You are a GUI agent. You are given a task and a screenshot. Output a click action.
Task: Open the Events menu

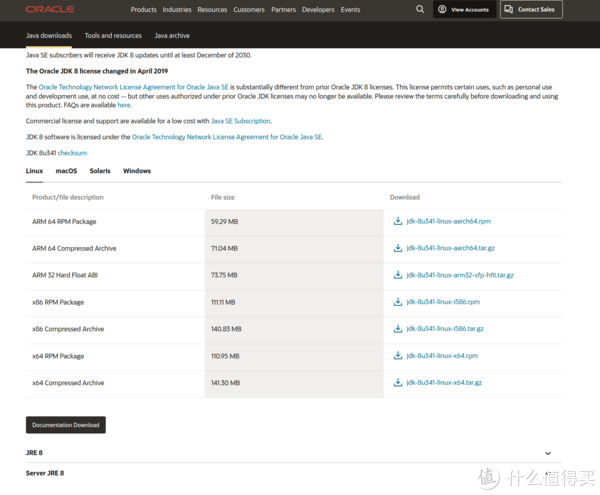[351, 10]
